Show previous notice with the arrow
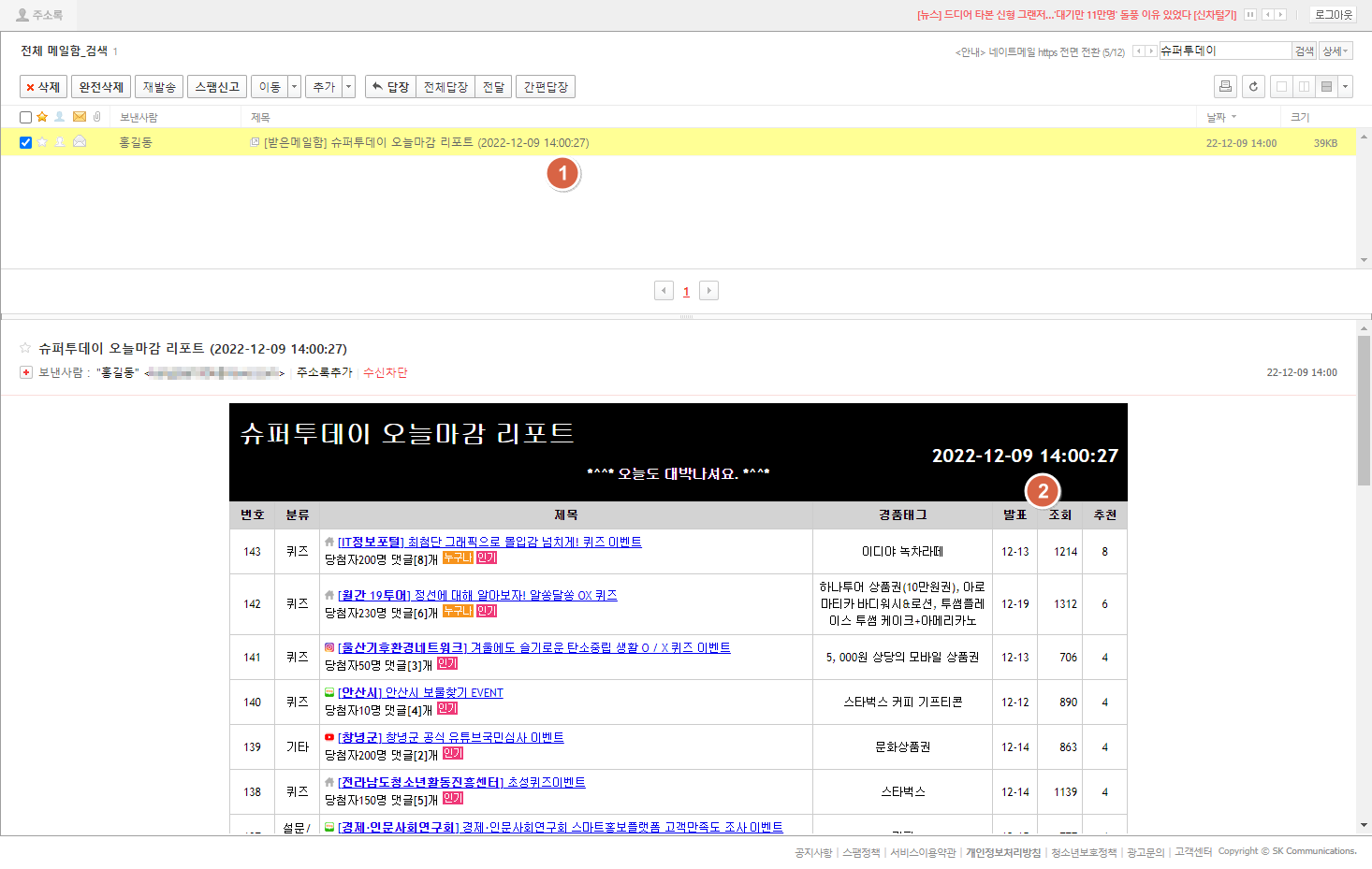1372x869 pixels. [1138, 51]
